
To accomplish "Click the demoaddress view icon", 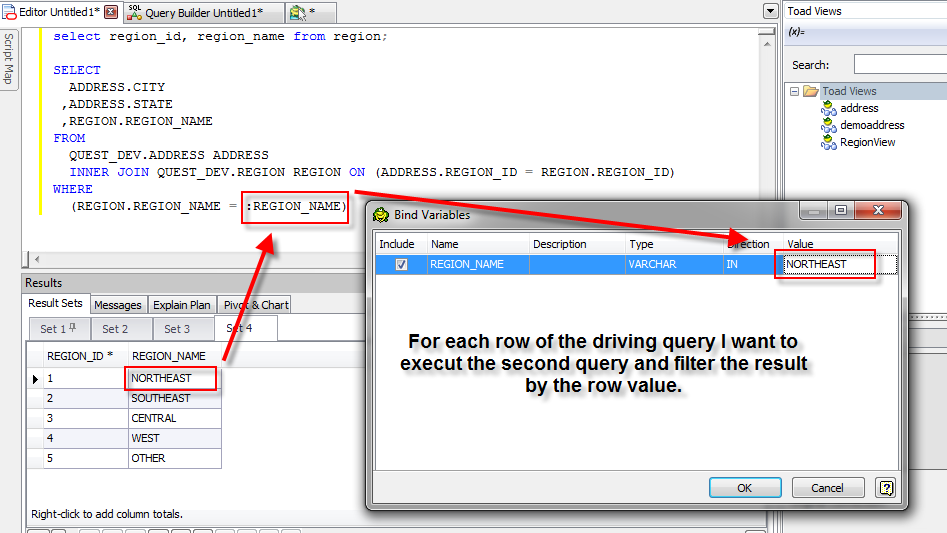I will pyautogui.click(x=829, y=125).
